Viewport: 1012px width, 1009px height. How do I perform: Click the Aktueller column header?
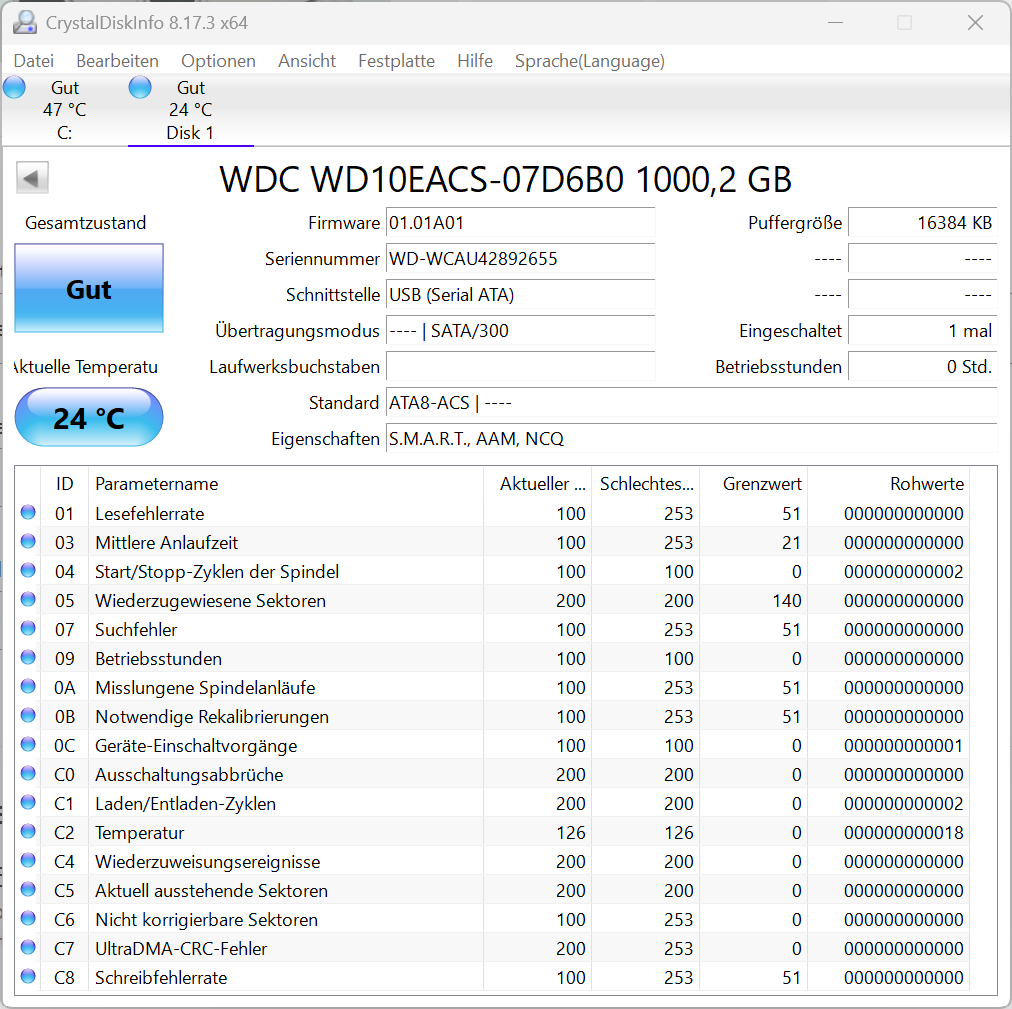(x=537, y=484)
